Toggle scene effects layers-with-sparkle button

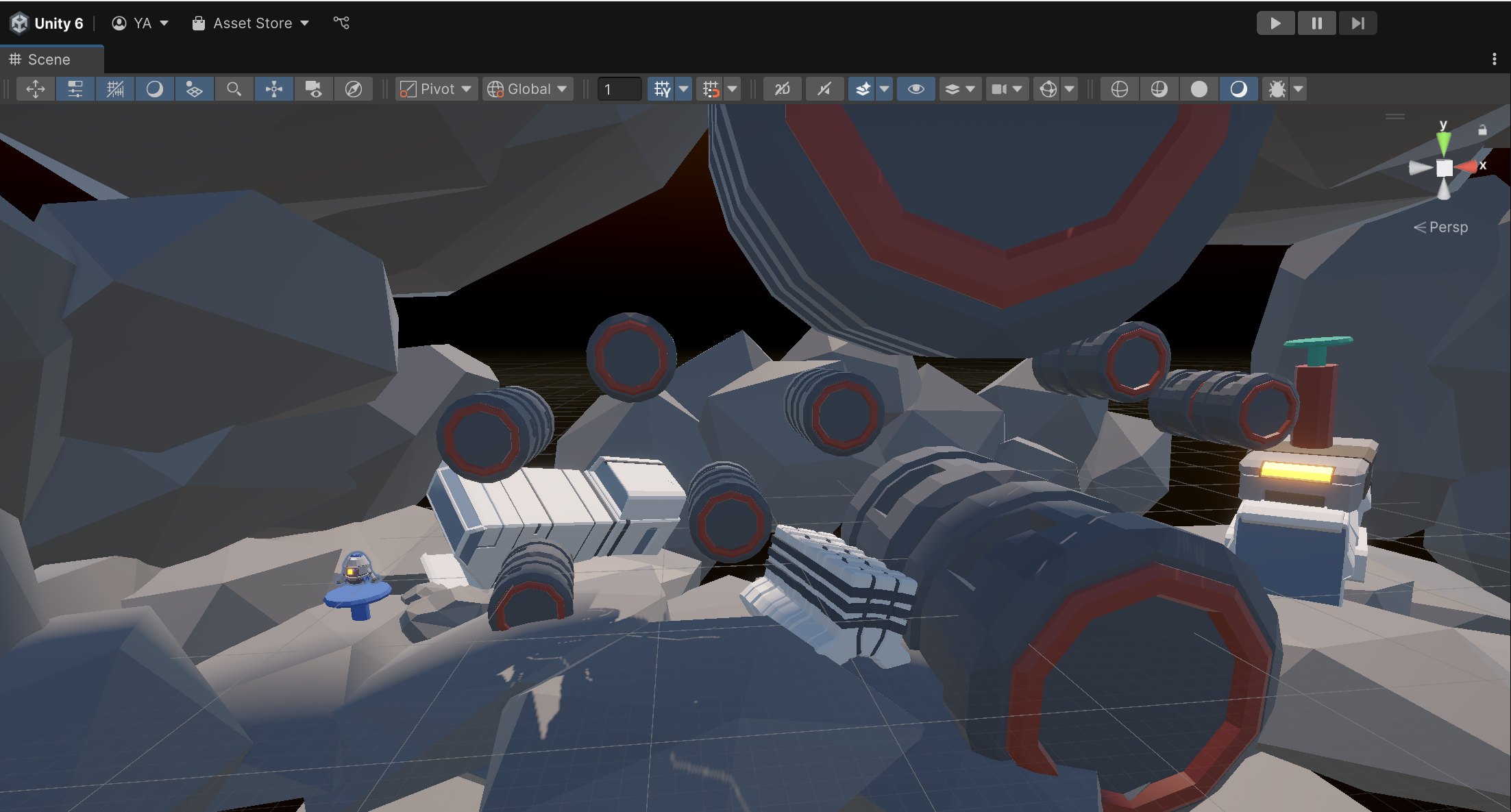click(x=863, y=89)
